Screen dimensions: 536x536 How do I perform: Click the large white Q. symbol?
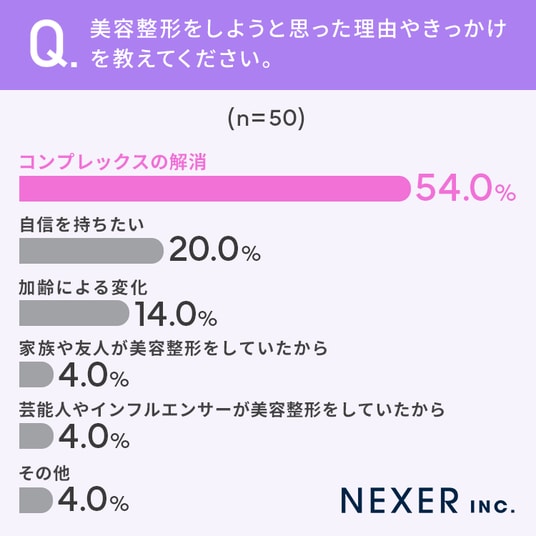click(53, 44)
